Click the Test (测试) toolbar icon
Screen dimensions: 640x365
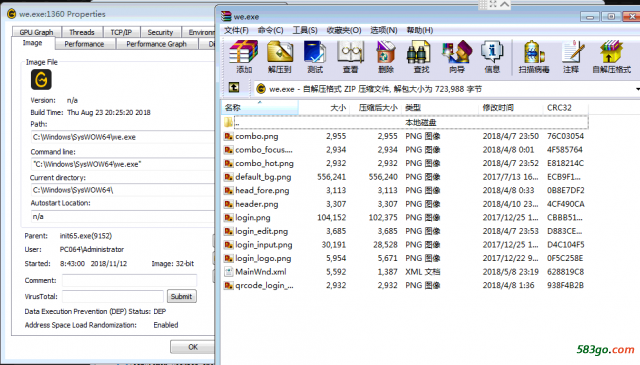[315, 56]
